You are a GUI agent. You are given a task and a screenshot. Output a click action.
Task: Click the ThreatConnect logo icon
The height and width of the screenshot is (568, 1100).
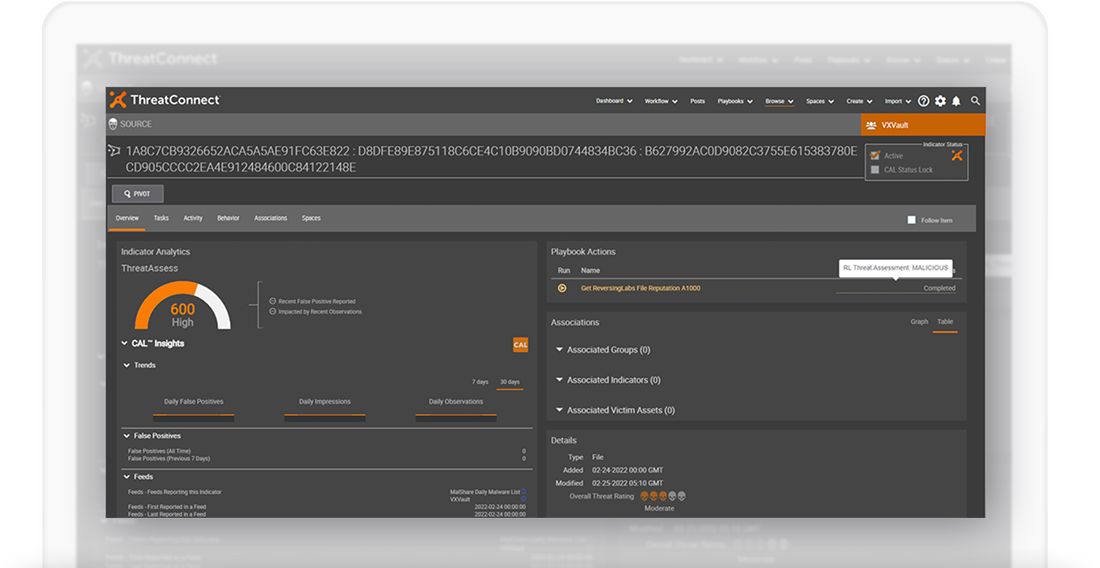coord(119,100)
